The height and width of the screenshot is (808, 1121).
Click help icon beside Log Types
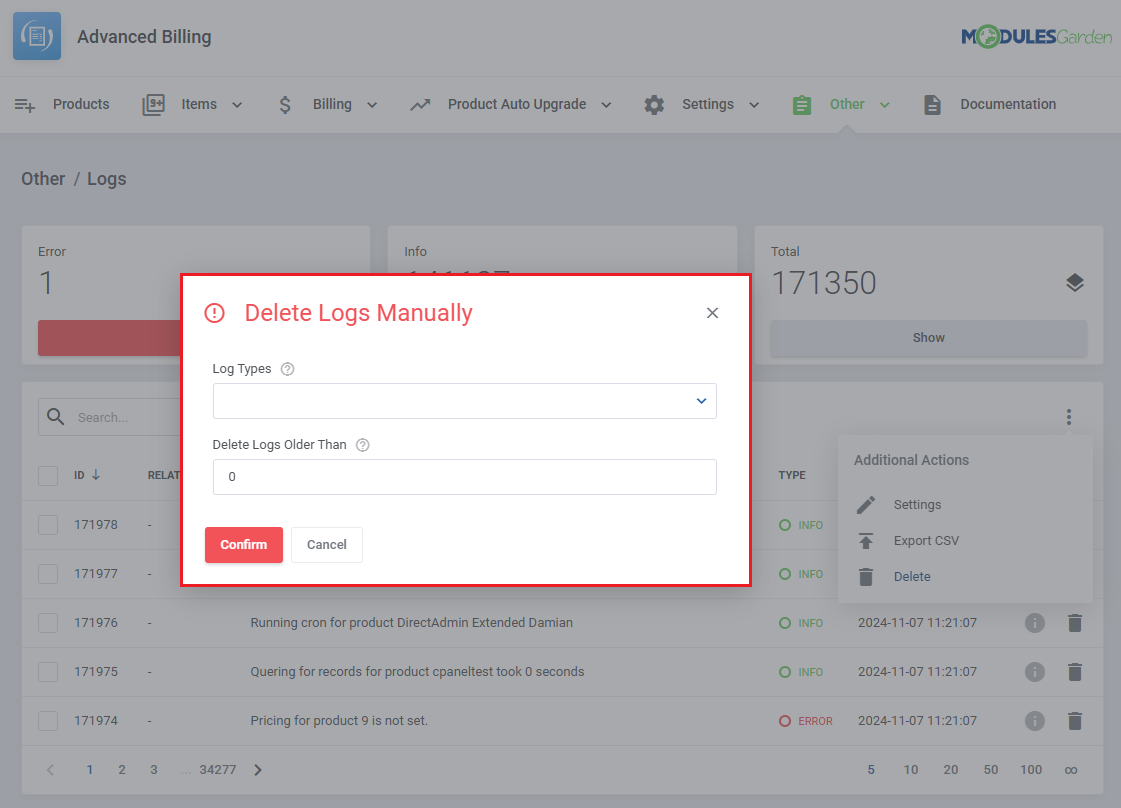pyautogui.click(x=287, y=369)
